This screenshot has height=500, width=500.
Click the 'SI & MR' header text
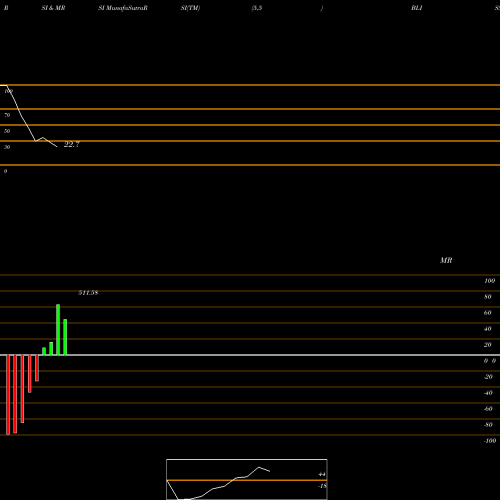pyautogui.click(x=53, y=8)
